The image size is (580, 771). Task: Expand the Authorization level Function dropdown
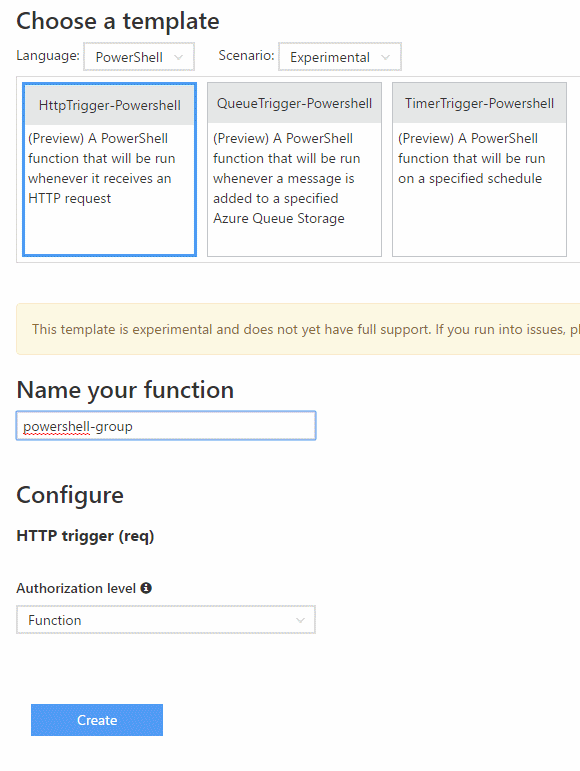pos(166,620)
